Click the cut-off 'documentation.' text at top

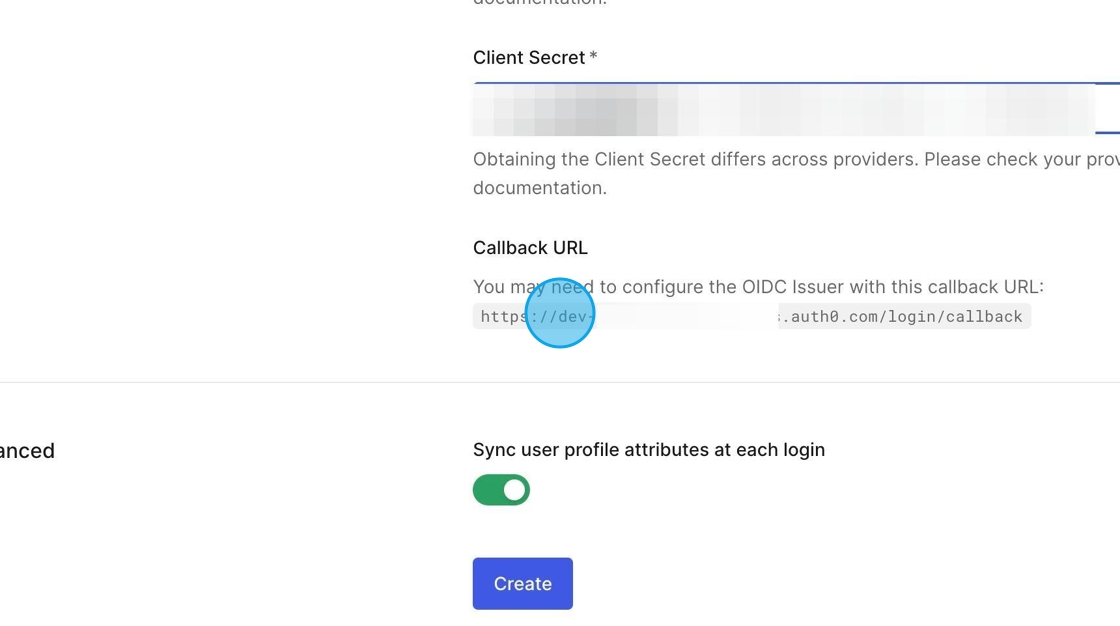coord(539,3)
